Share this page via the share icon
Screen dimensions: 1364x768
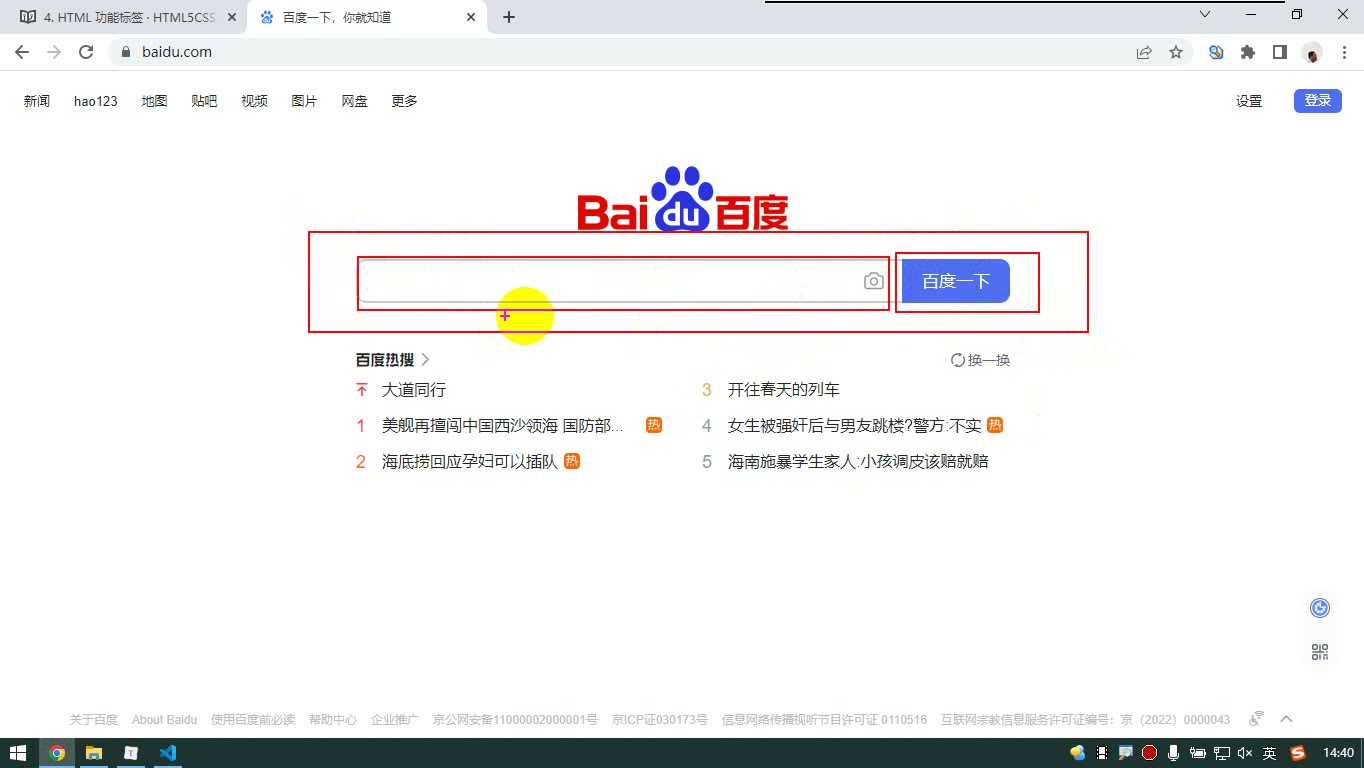click(1144, 52)
